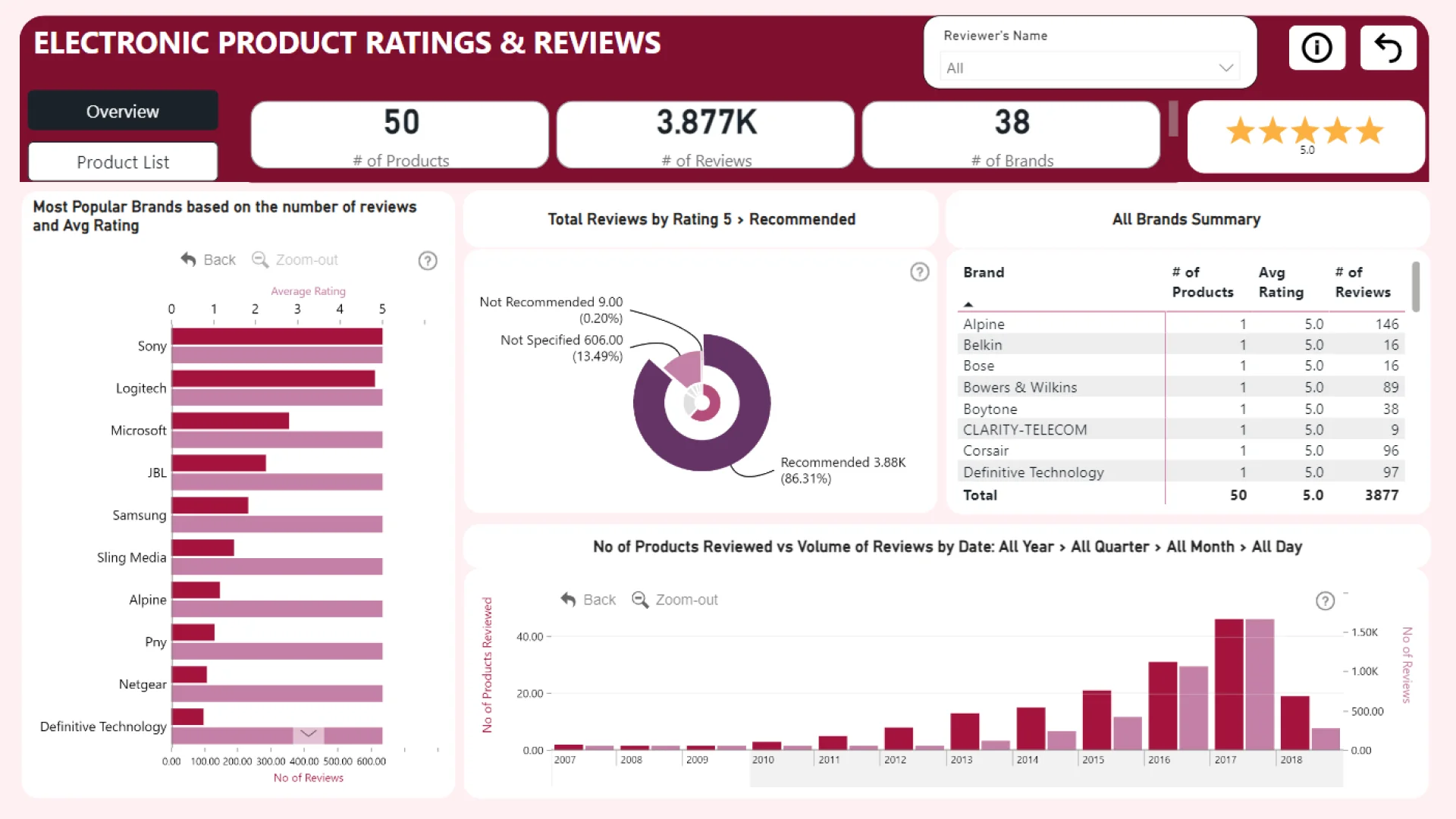Click the Bowers & Wilkins table row
Screen dimensions: 1456x819
tap(1181, 387)
